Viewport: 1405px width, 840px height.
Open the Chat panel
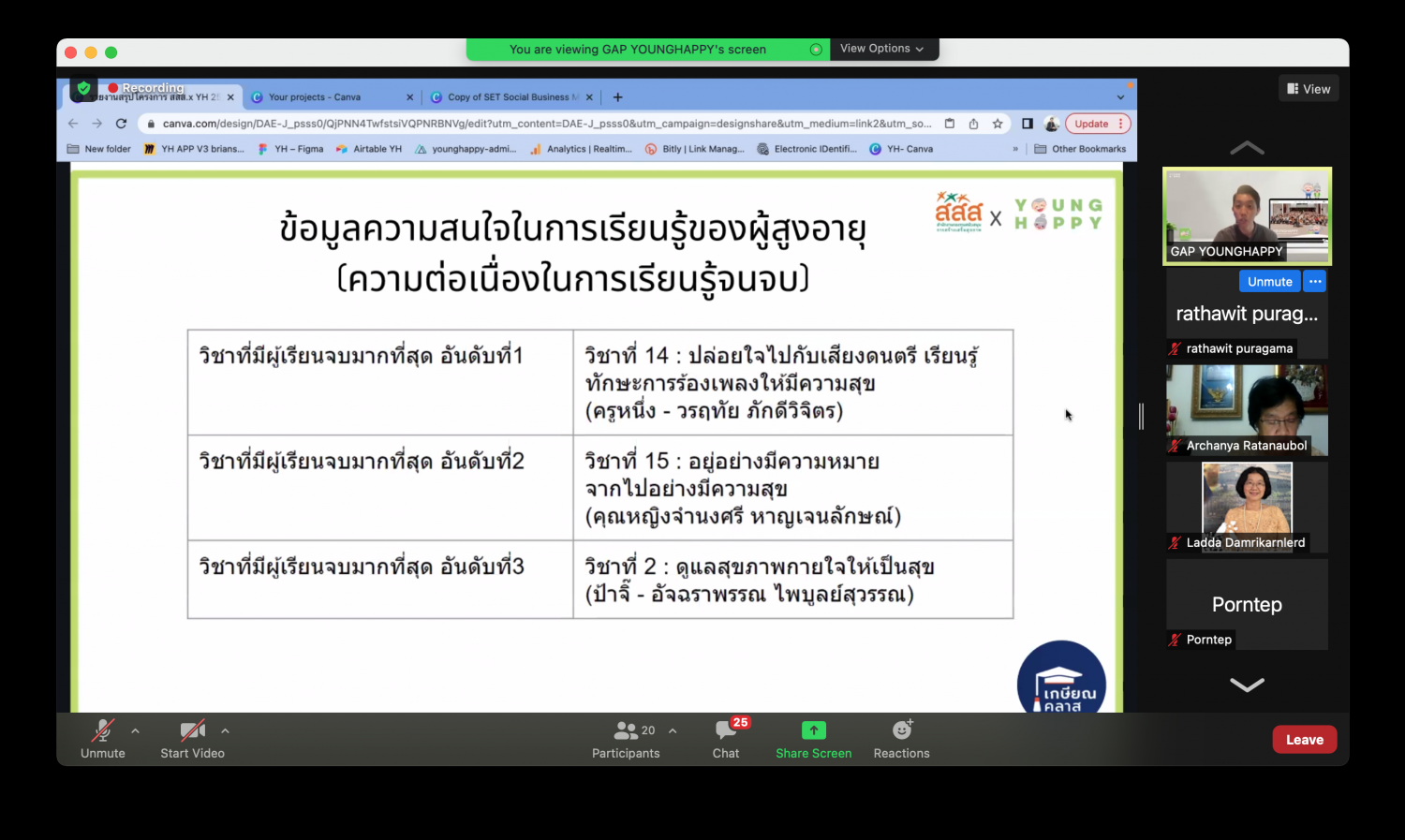point(726,739)
